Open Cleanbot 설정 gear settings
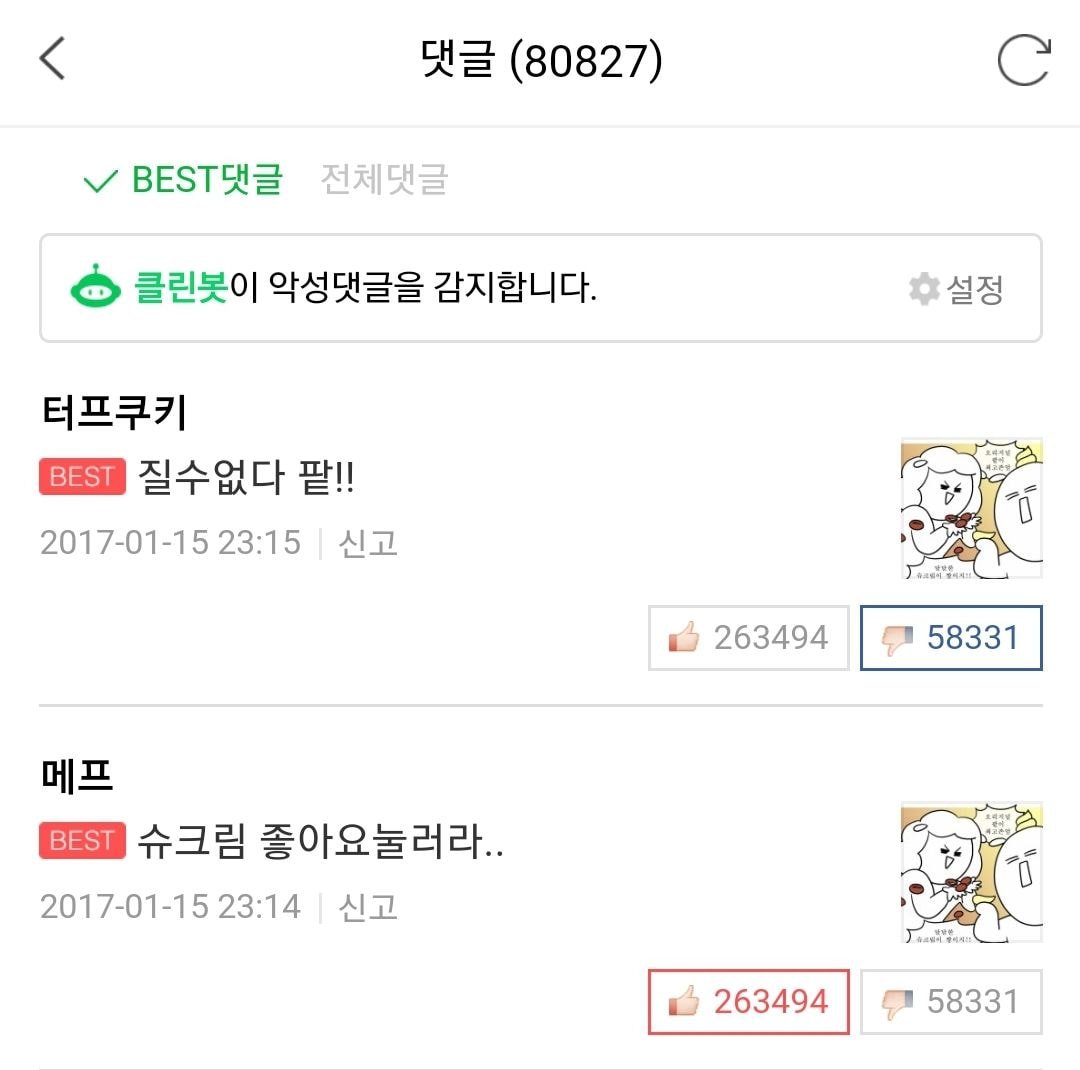1080x1070 pixels. pos(956,290)
